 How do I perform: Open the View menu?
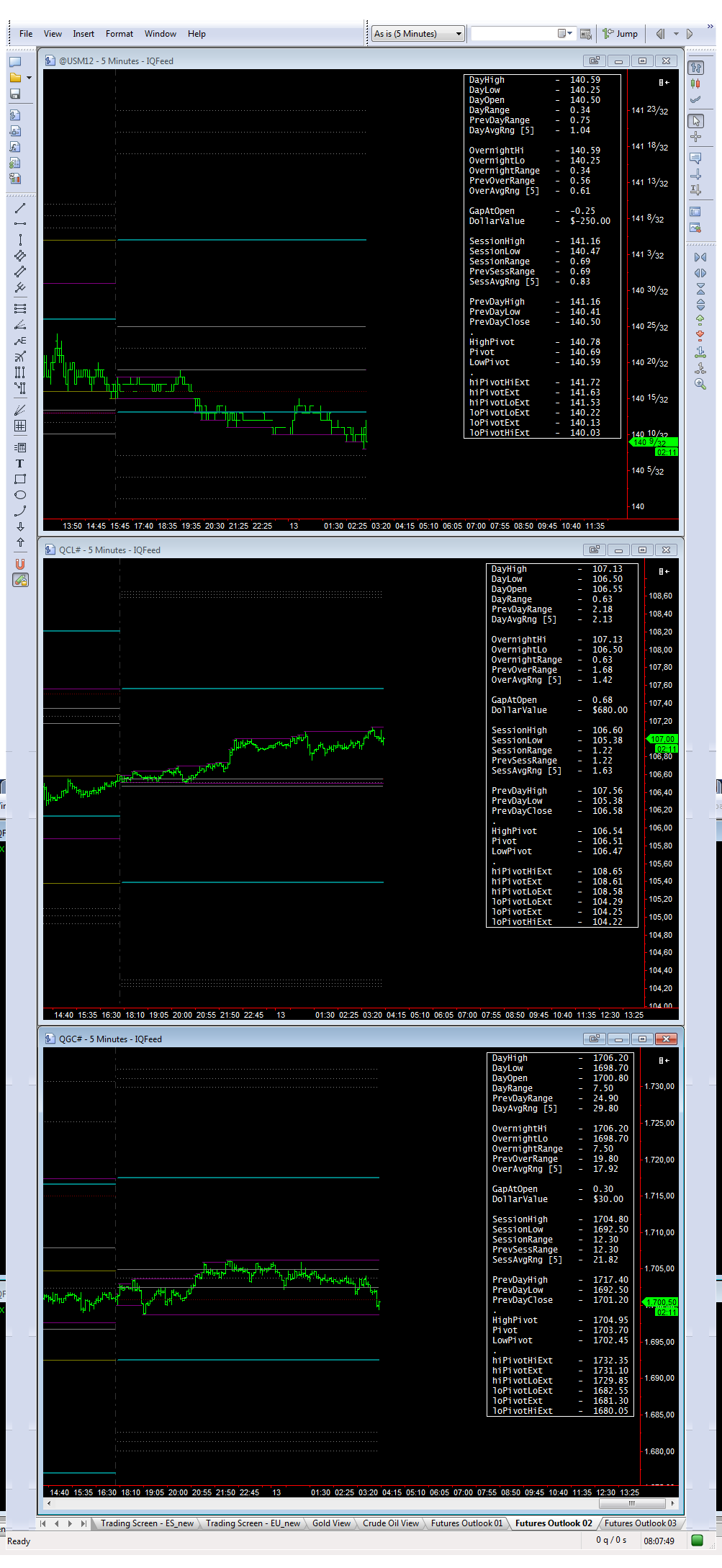click(x=53, y=34)
